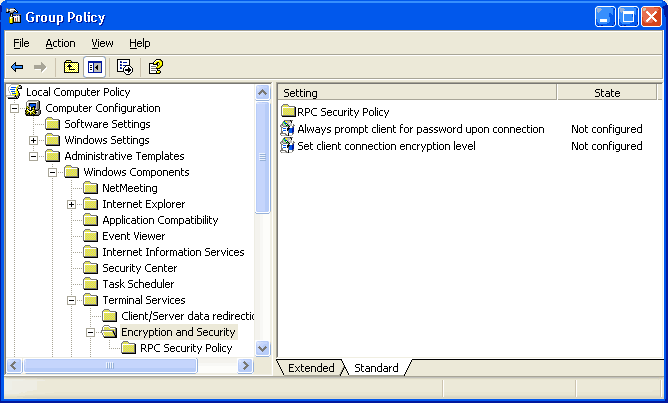Image resolution: width=668 pixels, height=403 pixels.
Task: Click Not configured state for Always prompt client
Action: (x=607, y=129)
